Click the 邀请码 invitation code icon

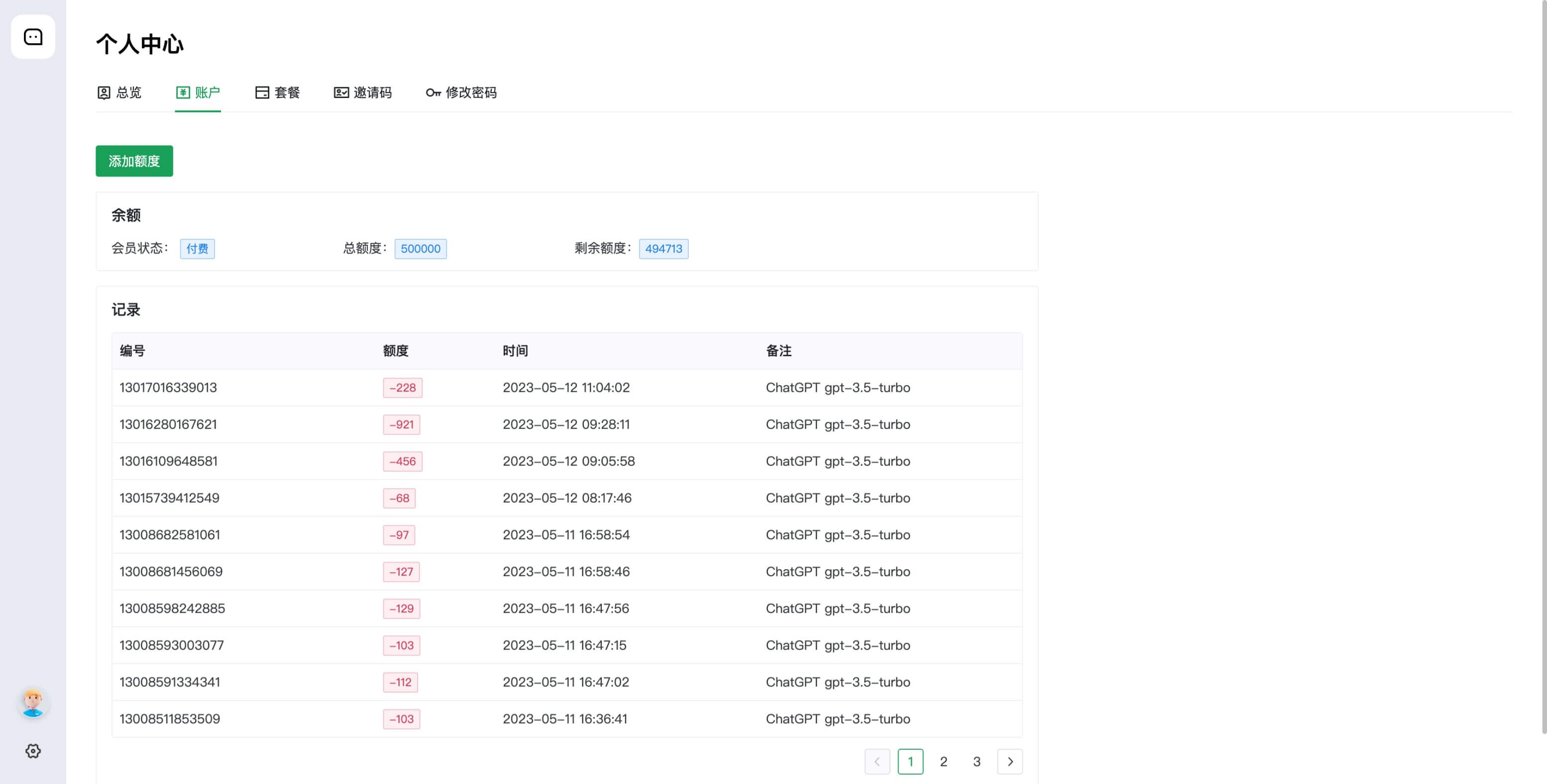click(341, 93)
